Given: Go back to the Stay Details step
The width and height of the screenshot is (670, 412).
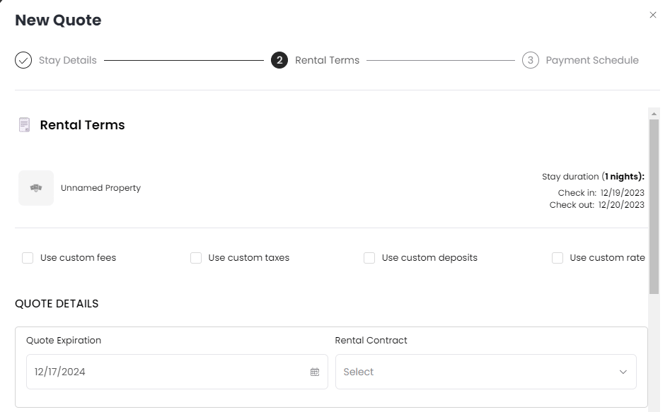Looking at the screenshot, I should 67,60.
